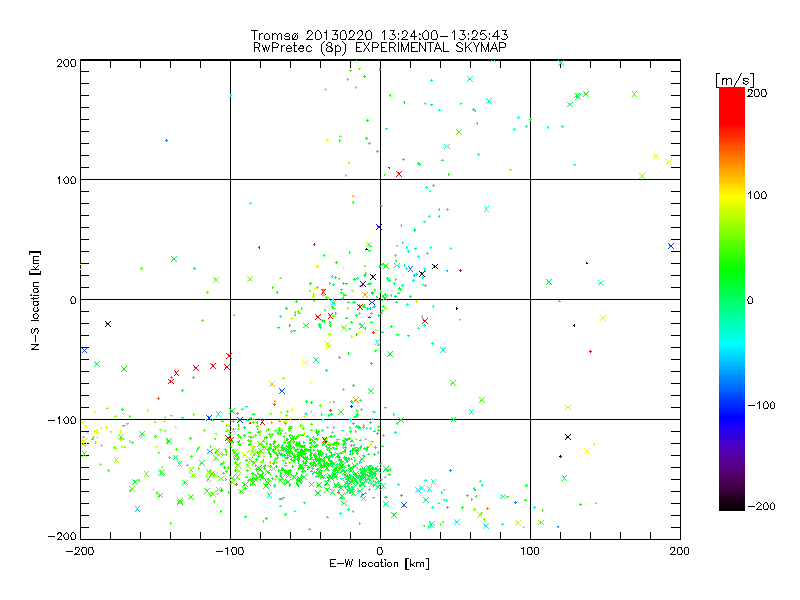
Task: Click the colorbar value '200' at the top
Action: coord(757,93)
